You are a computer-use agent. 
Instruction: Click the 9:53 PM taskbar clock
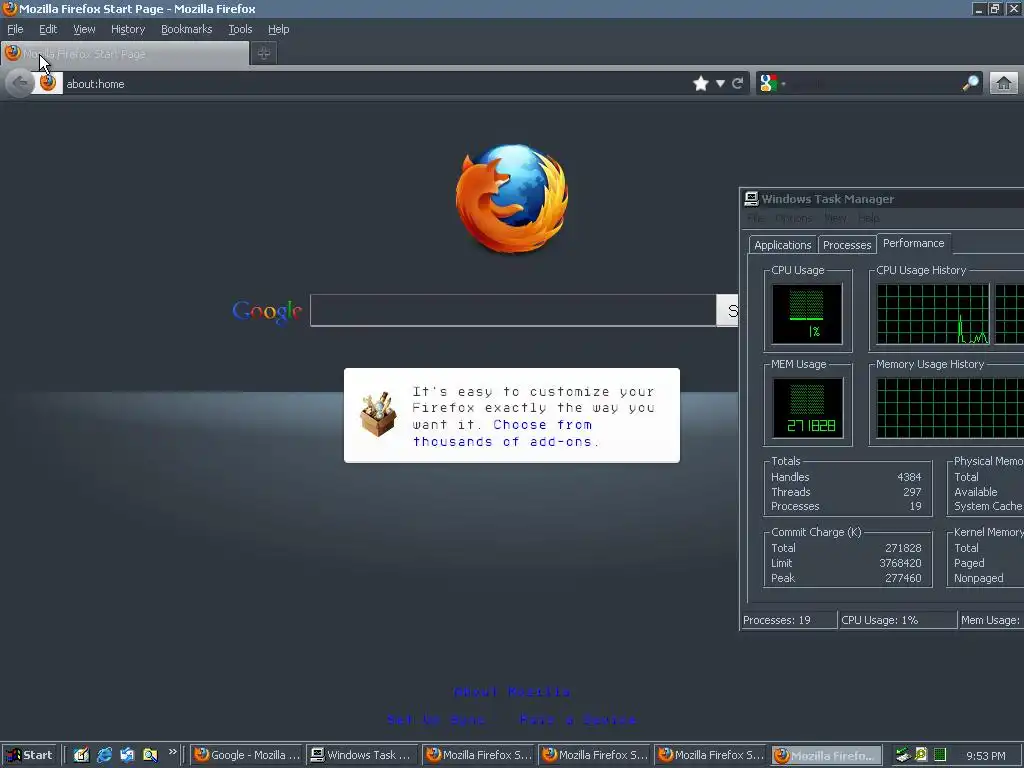(x=985, y=756)
